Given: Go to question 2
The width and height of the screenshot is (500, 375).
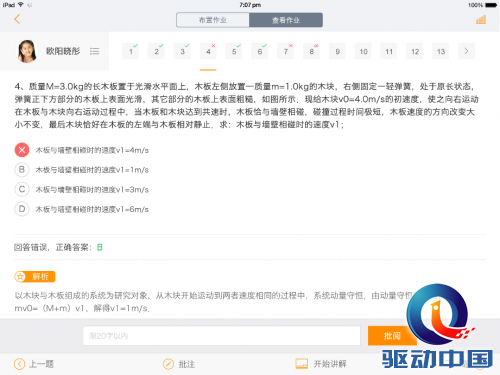Looking at the screenshot, I should (156, 51).
